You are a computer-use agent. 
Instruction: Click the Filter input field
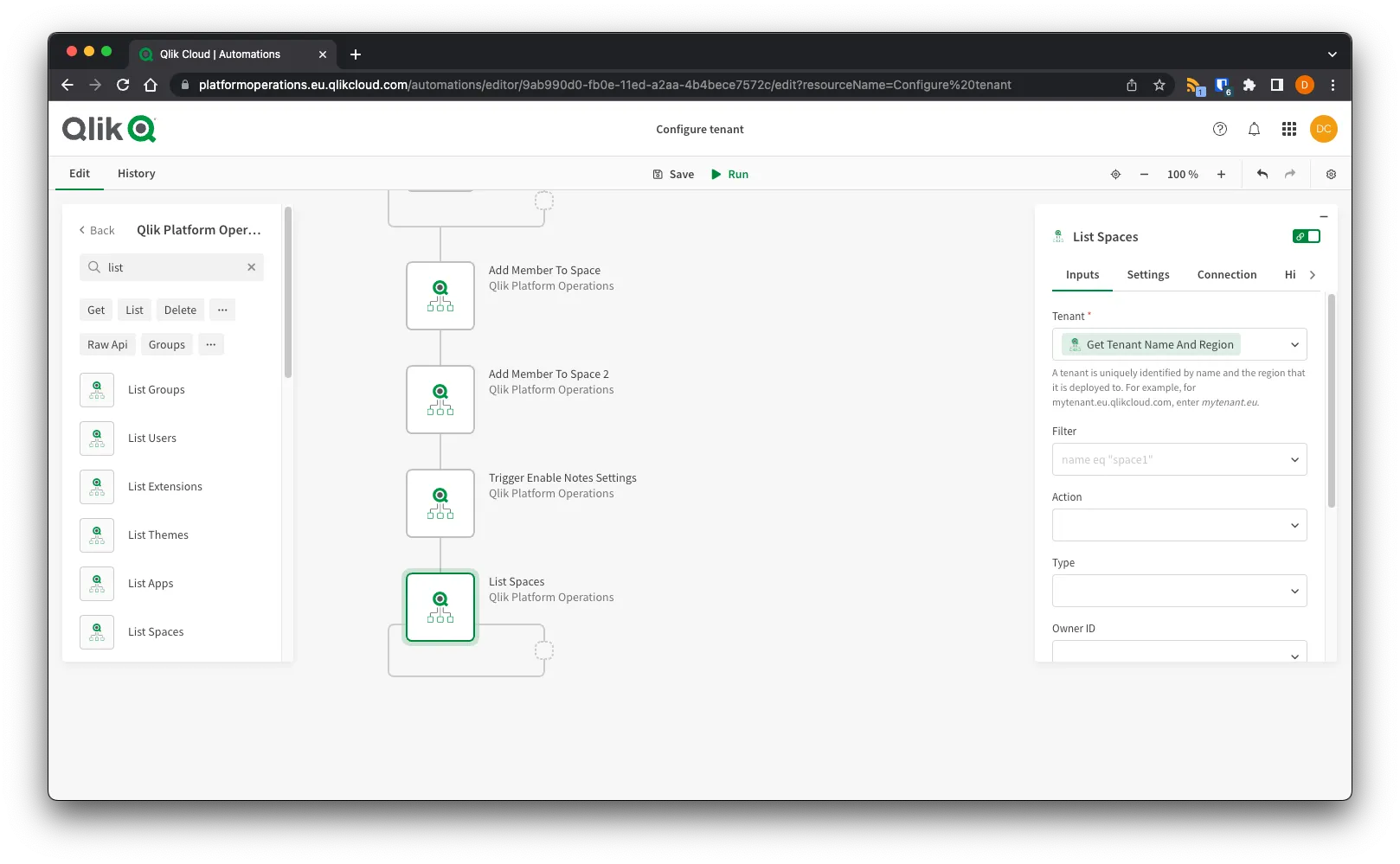click(1168, 459)
